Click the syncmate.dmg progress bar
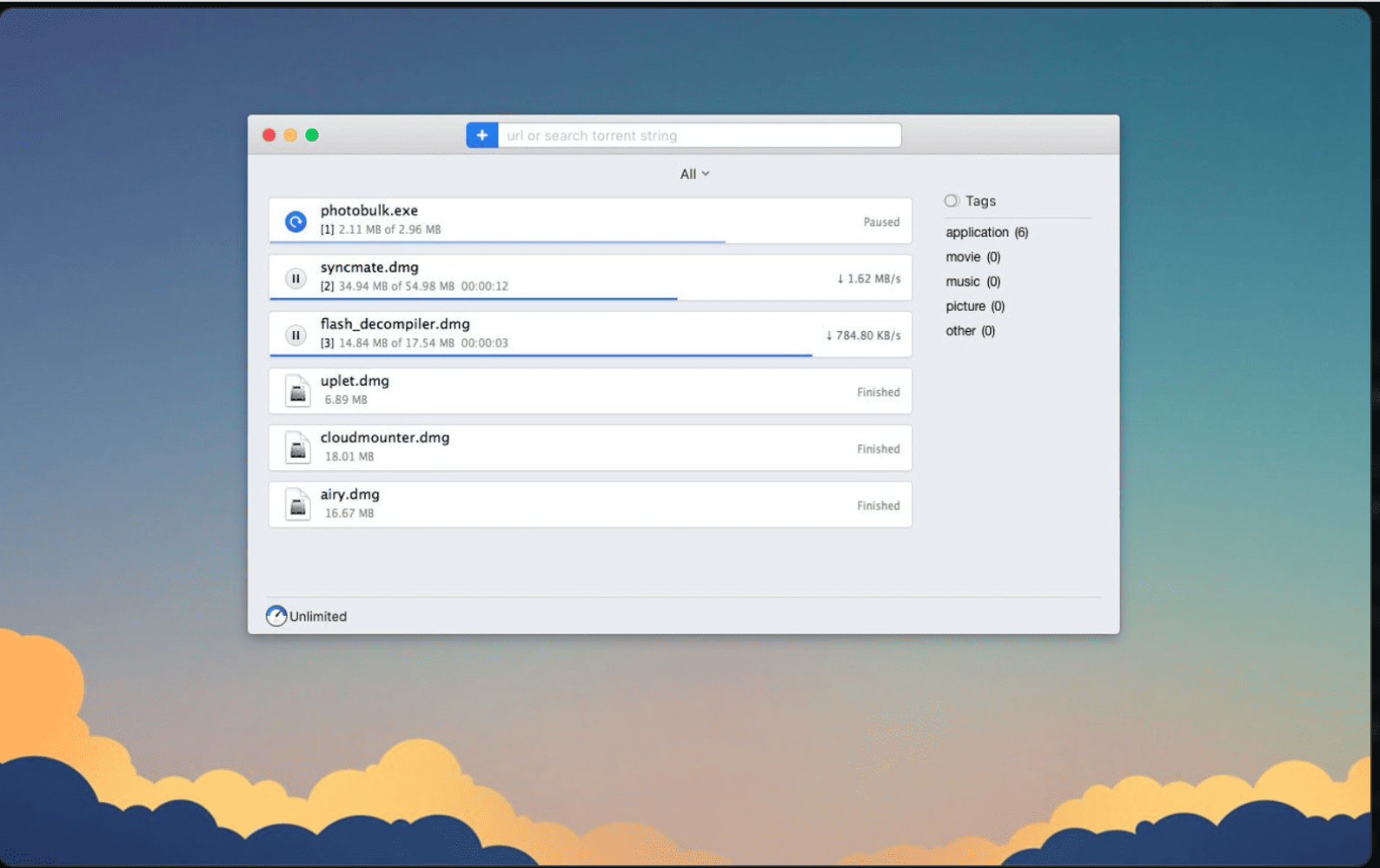Image resolution: width=1380 pixels, height=868 pixels. [473, 298]
